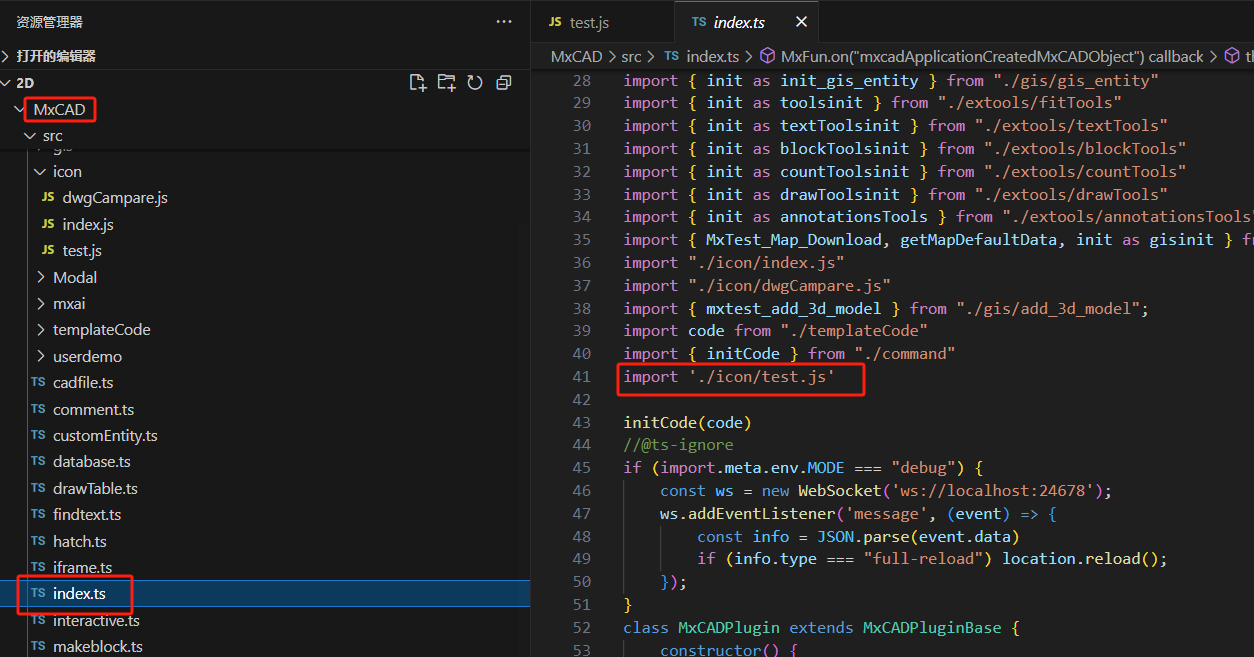Select the index.ts editor tab
Image resolution: width=1254 pixels, height=657 pixels.
click(x=739, y=22)
